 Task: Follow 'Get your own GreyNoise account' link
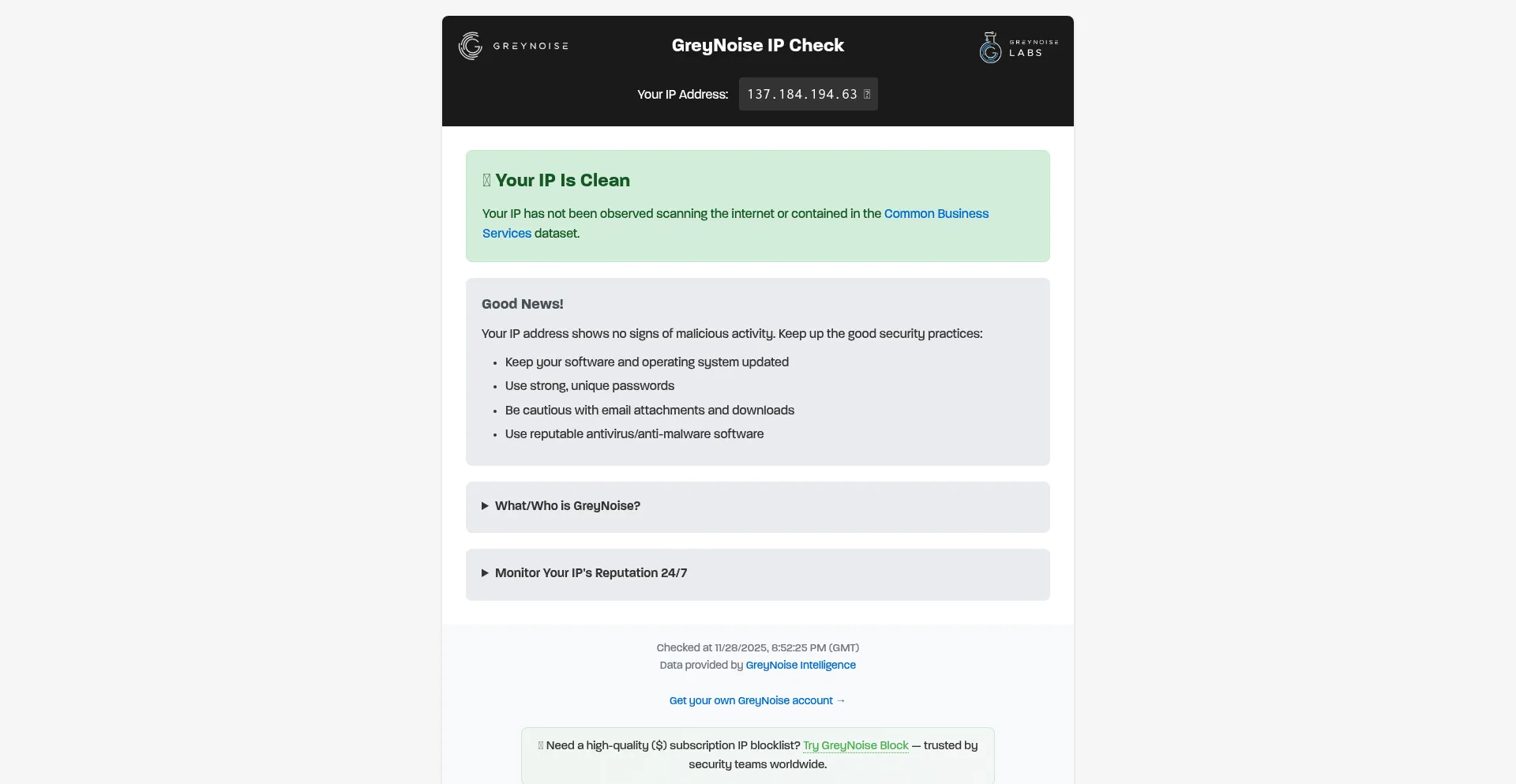[x=757, y=700]
